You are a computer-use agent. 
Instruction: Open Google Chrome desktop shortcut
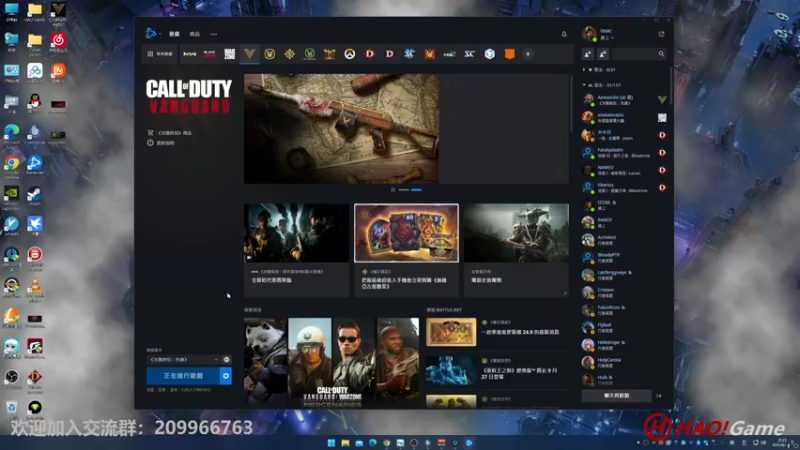click(x=12, y=166)
